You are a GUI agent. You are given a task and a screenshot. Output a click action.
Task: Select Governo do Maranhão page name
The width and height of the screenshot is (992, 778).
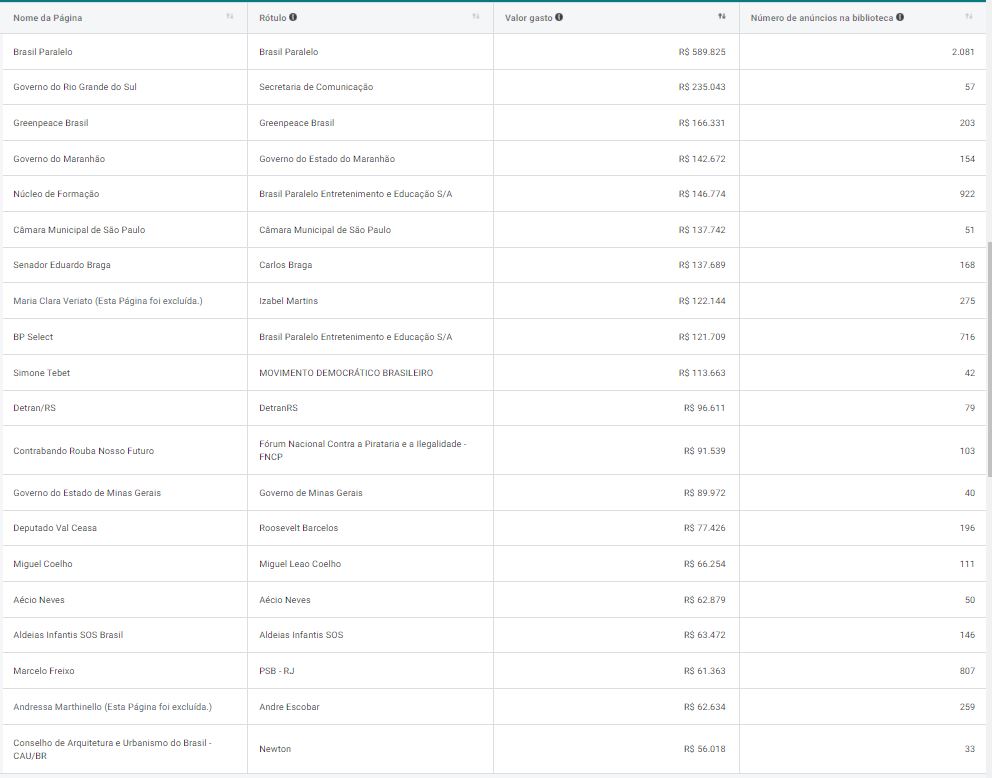[59, 159]
